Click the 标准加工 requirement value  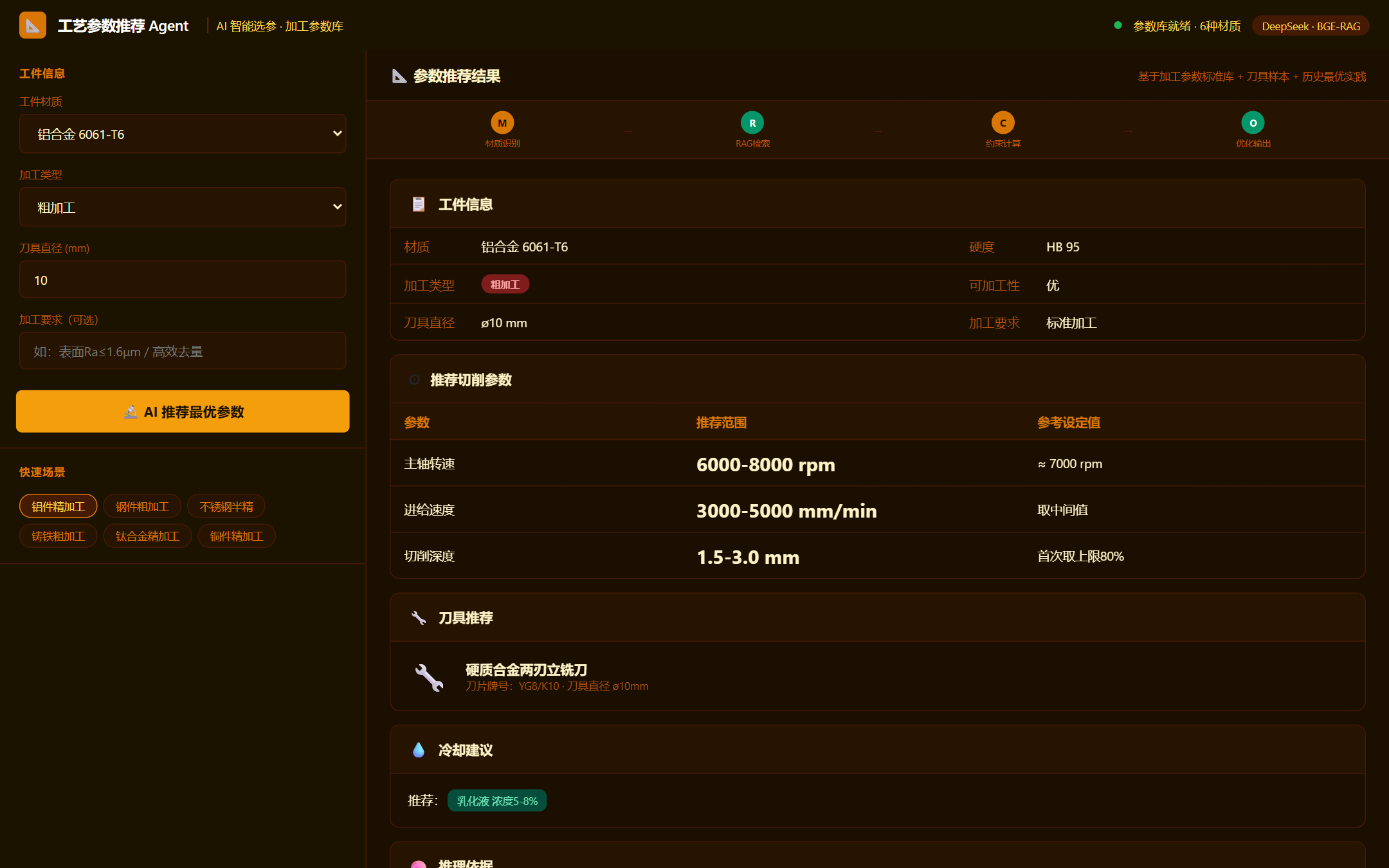tap(1071, 323)
